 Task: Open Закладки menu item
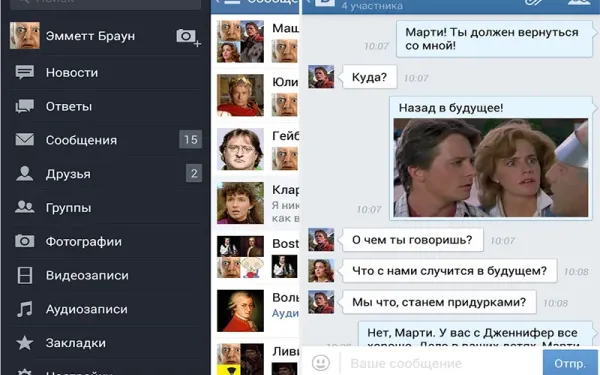(106, 343)
